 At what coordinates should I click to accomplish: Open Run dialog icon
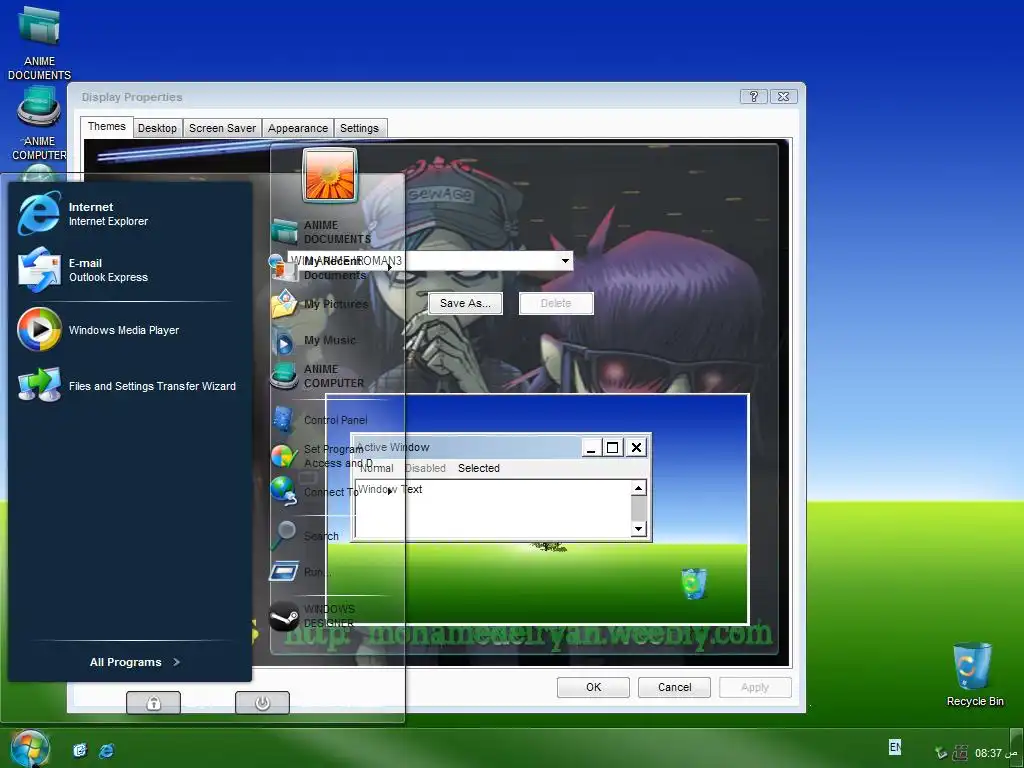[285, 572]
